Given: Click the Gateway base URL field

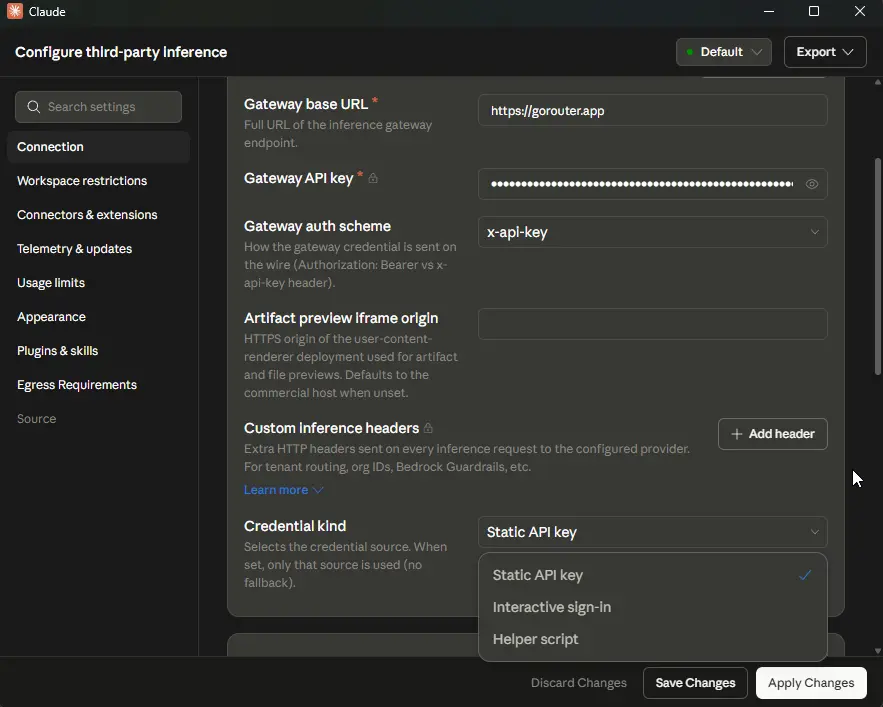Looking at the screenshot, I should tap(652, 110).
